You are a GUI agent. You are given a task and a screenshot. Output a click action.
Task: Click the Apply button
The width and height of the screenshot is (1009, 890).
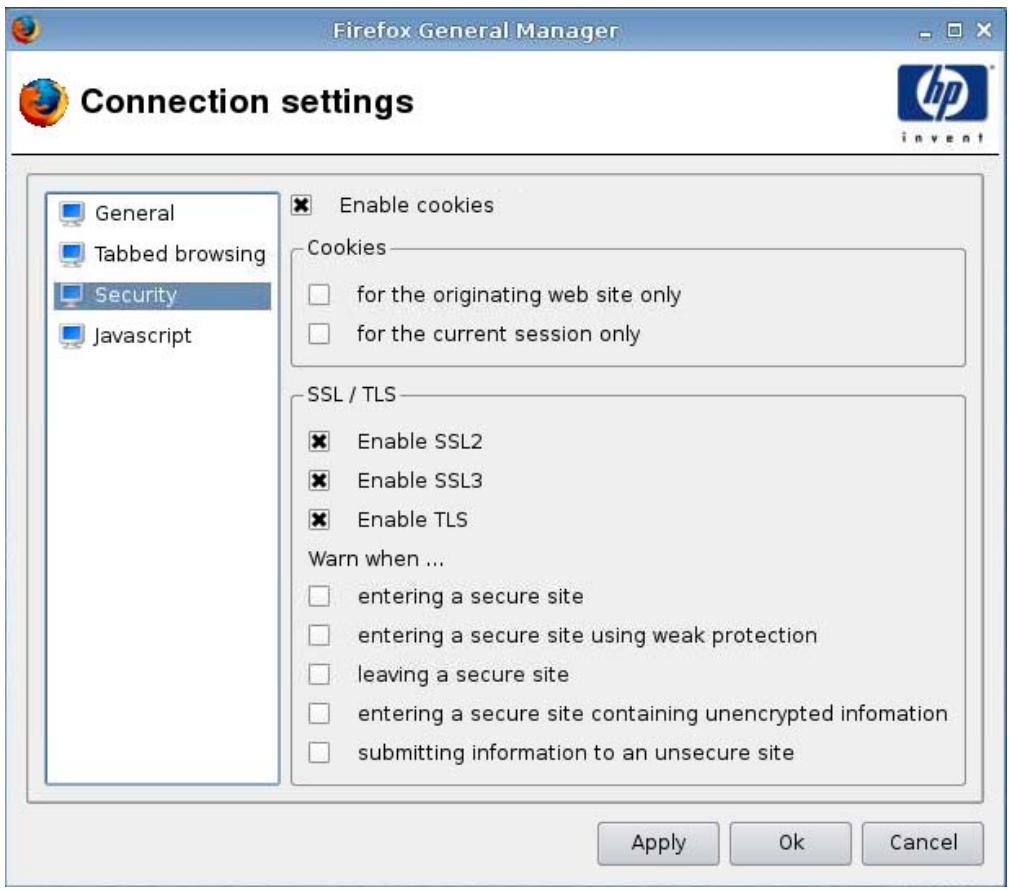[x=658, y=843]
